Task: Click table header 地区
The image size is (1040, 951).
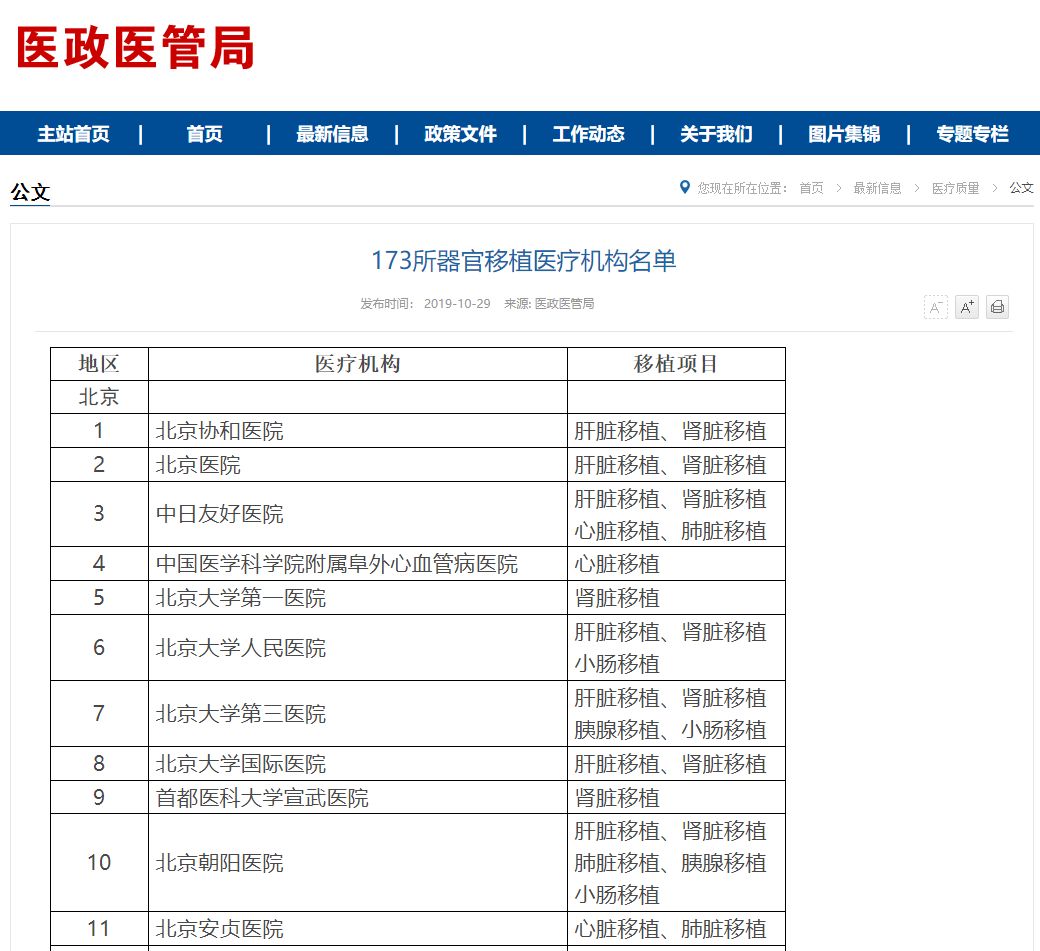Action: pyautogui.click(x=99, y=363)
